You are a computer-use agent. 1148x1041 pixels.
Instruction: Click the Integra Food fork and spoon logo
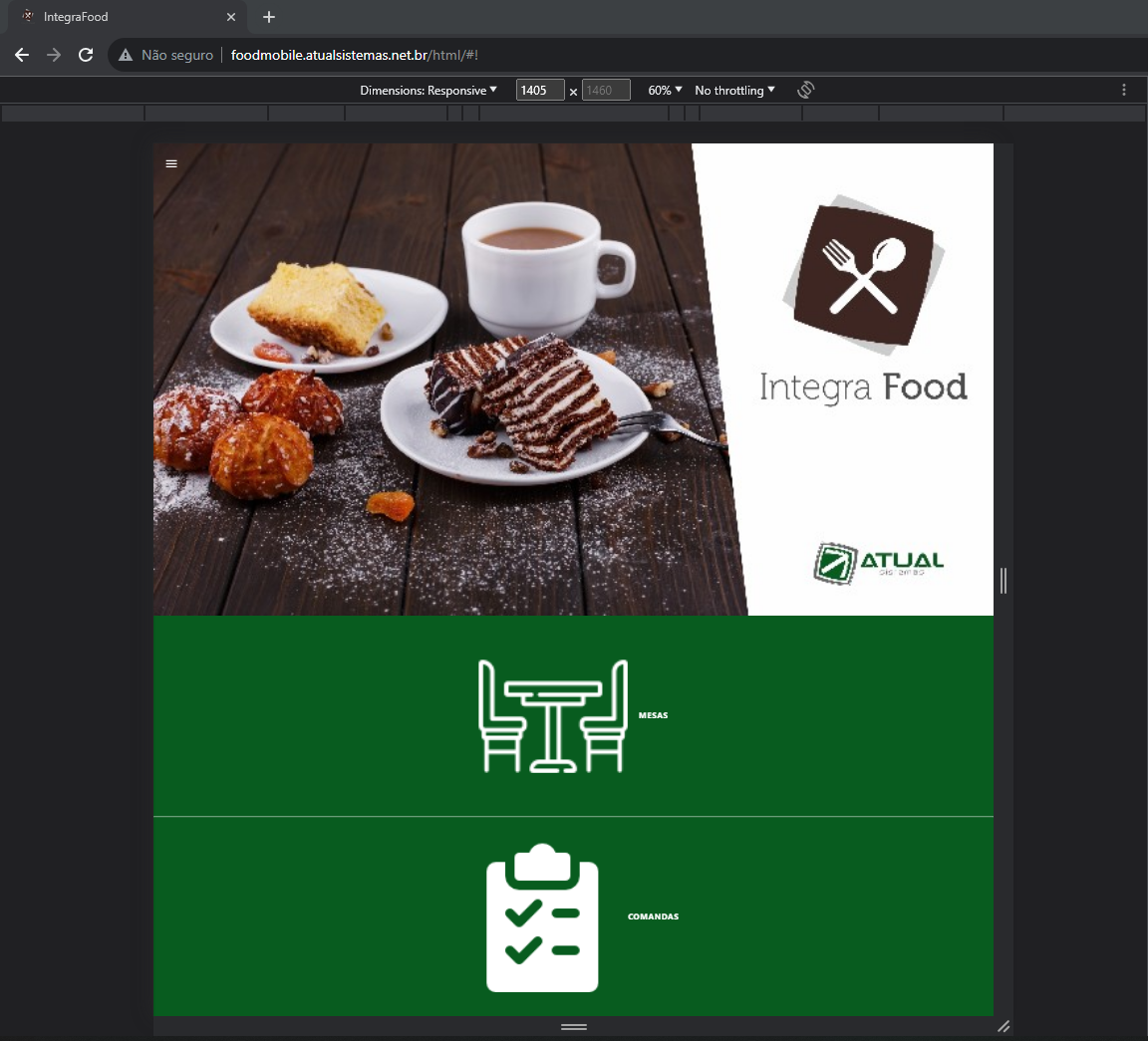(x=864, y=275)
